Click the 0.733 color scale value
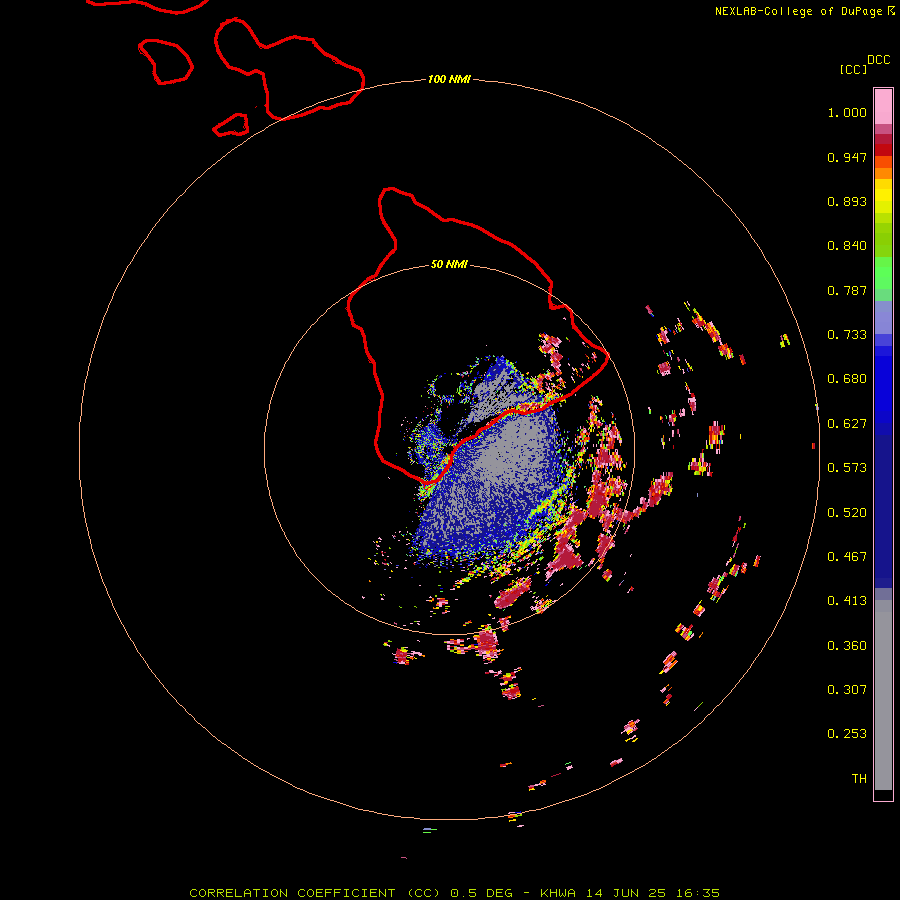 coord(847,335)
